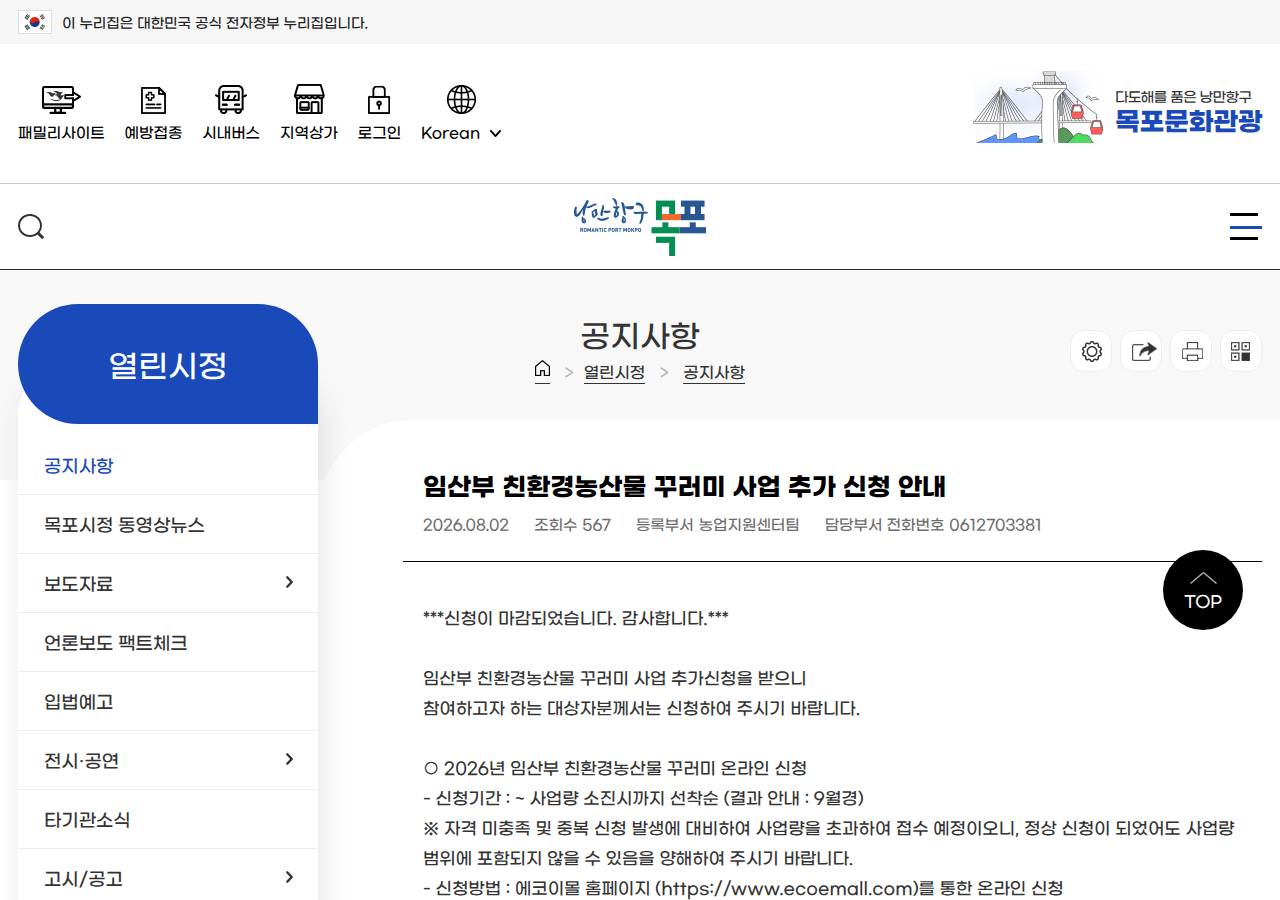Click the Korean flag government notice icon

click(35, 22)
